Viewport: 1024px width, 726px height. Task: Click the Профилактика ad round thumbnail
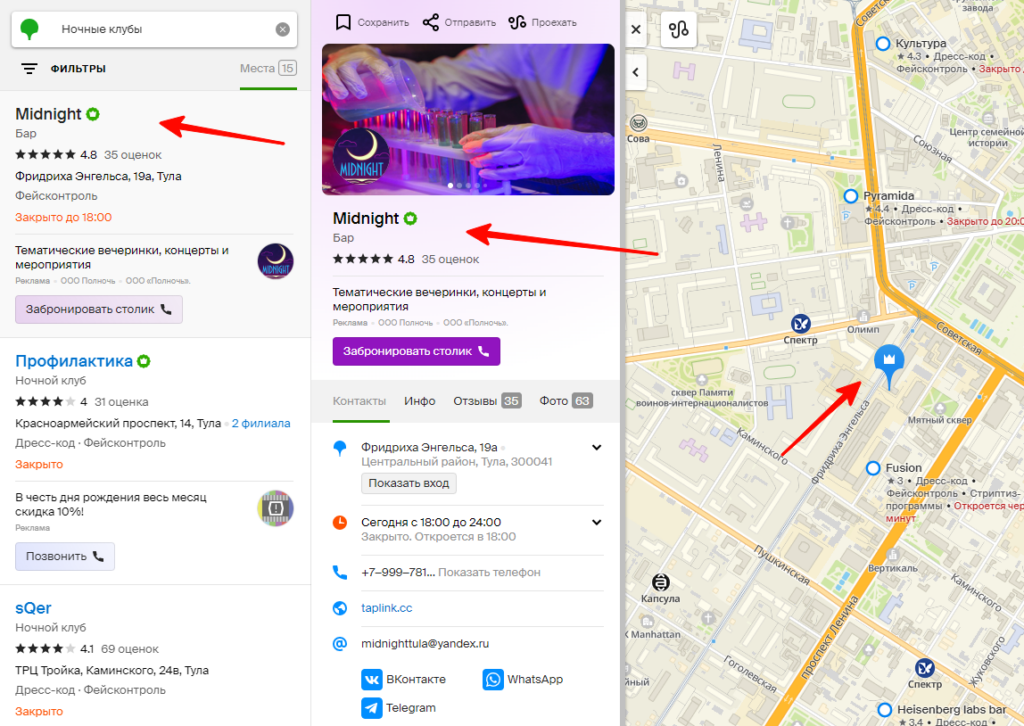pos(275,508)
